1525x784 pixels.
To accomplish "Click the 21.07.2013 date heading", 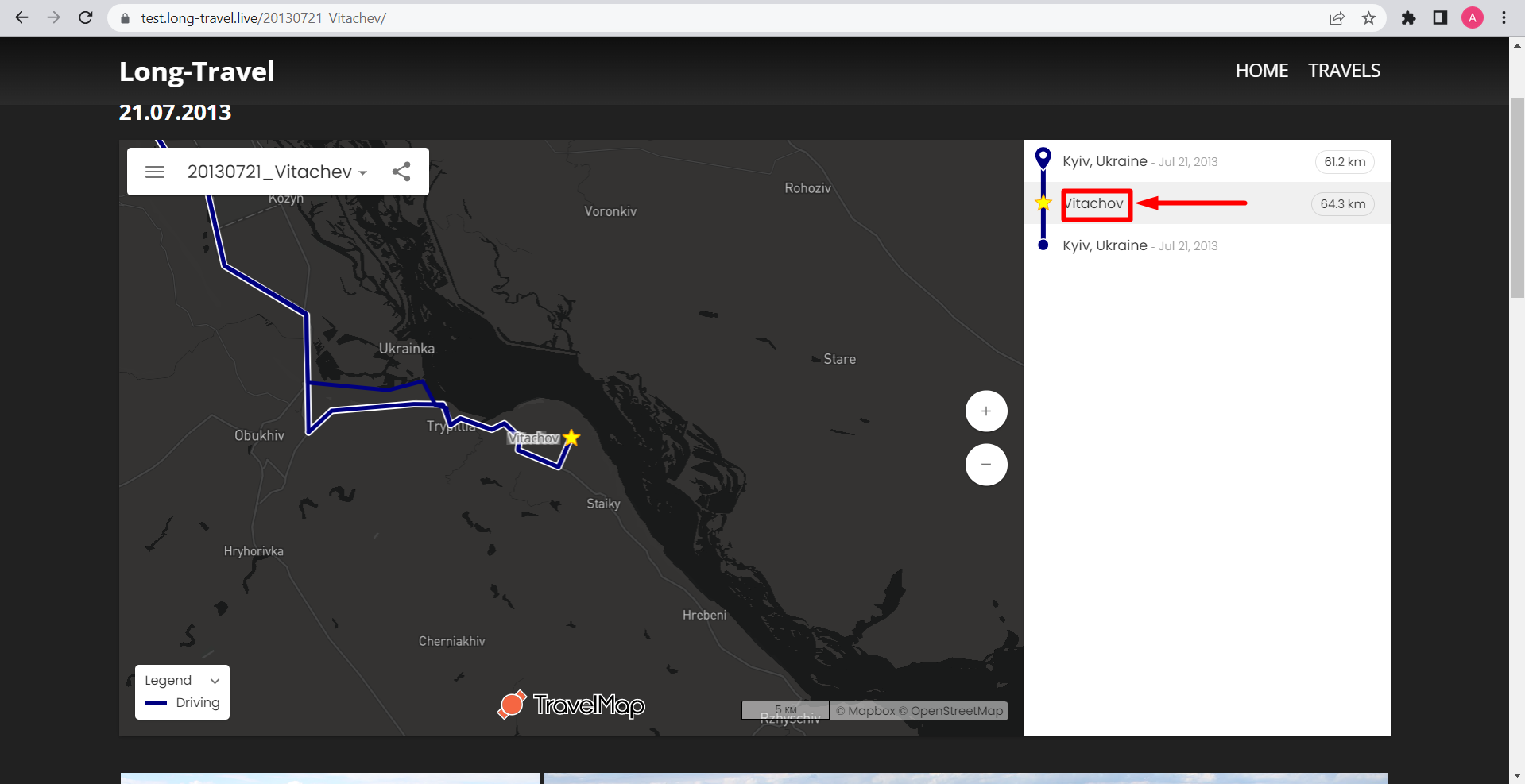I will [x=175, y=112].
